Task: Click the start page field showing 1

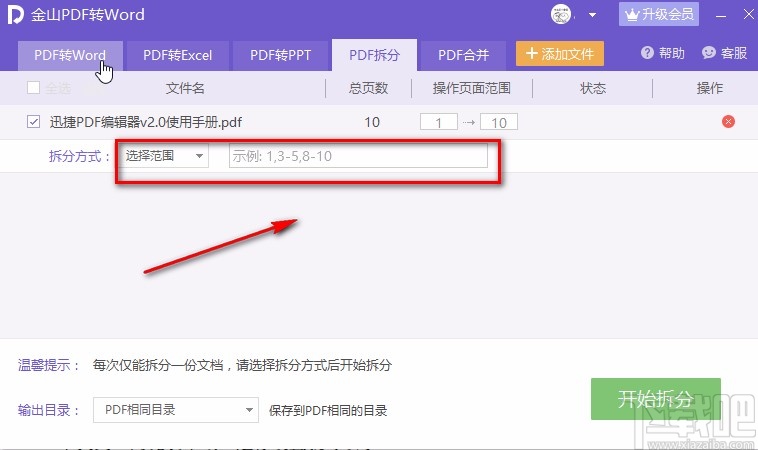Action: (x=438, y=122)
